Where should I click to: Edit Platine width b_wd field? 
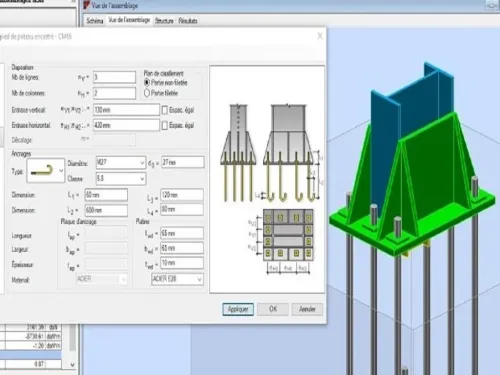182,248
